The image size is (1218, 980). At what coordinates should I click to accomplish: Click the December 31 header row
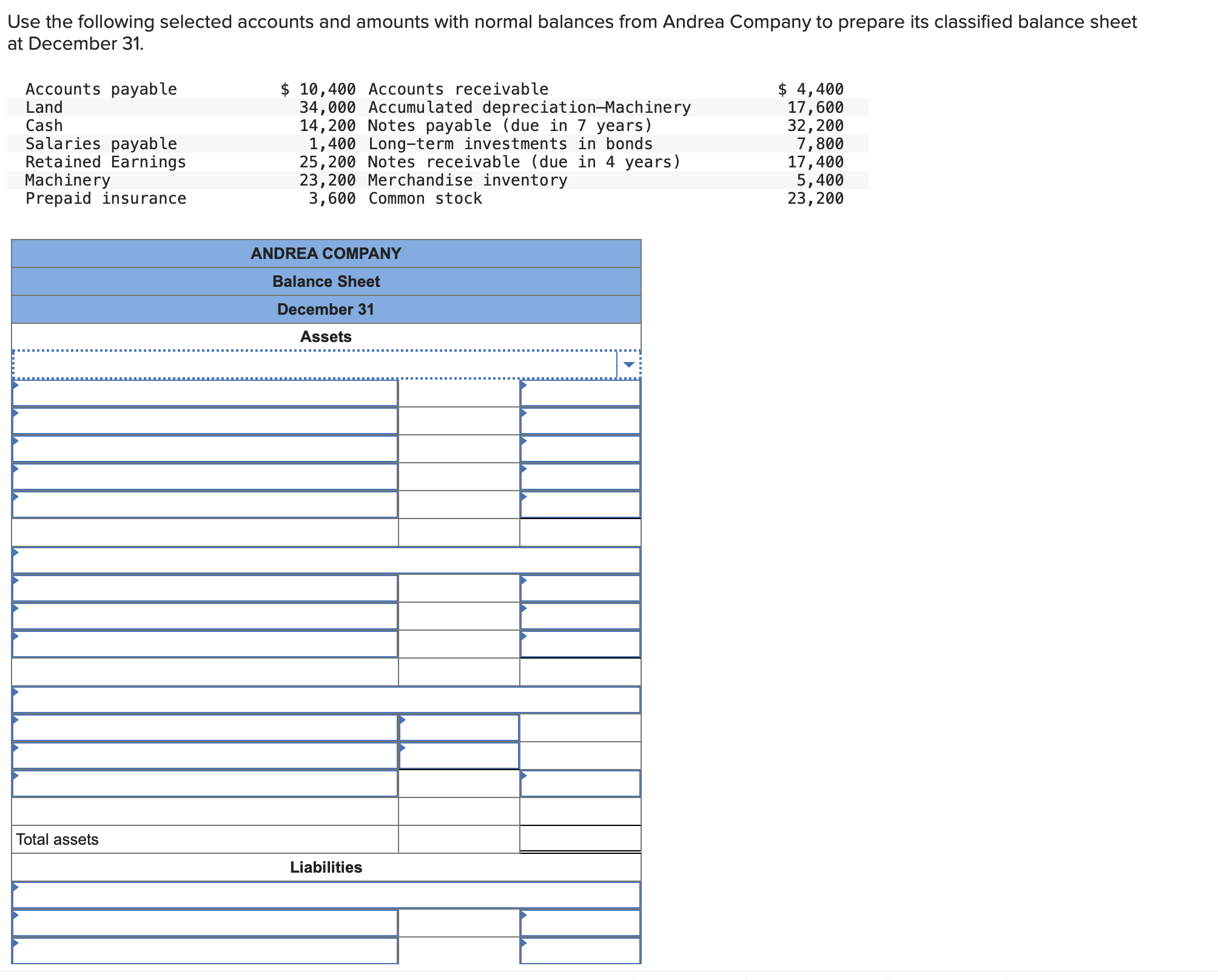click(326, 309)
